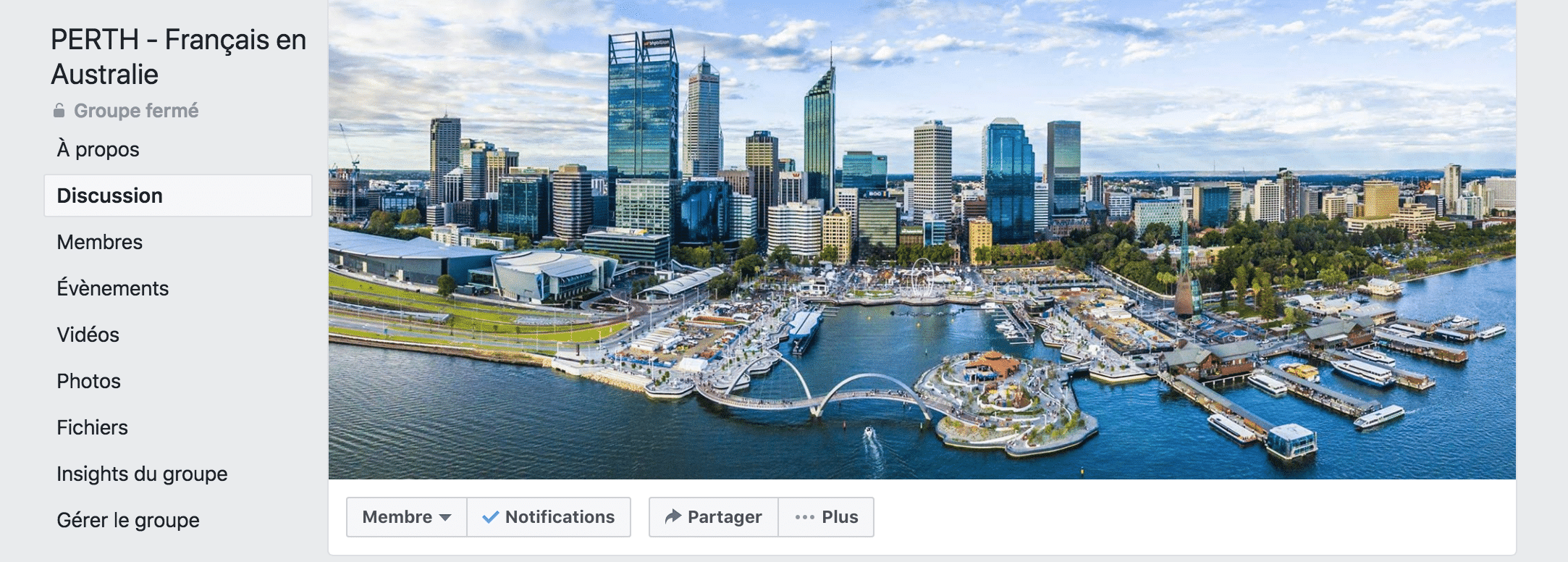Screen dimensions: 1568x562
Task: Show group Vidéos
Action: 88,335
